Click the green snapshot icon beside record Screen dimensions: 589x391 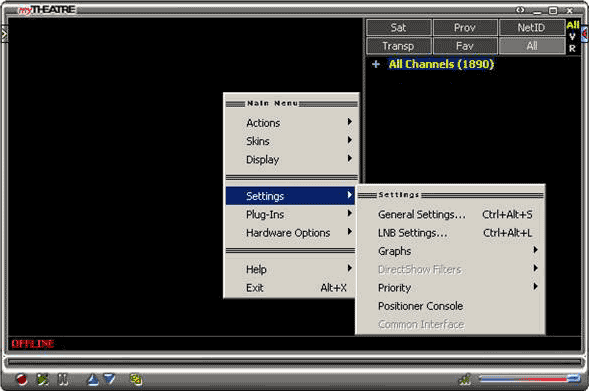pos(42,379)
